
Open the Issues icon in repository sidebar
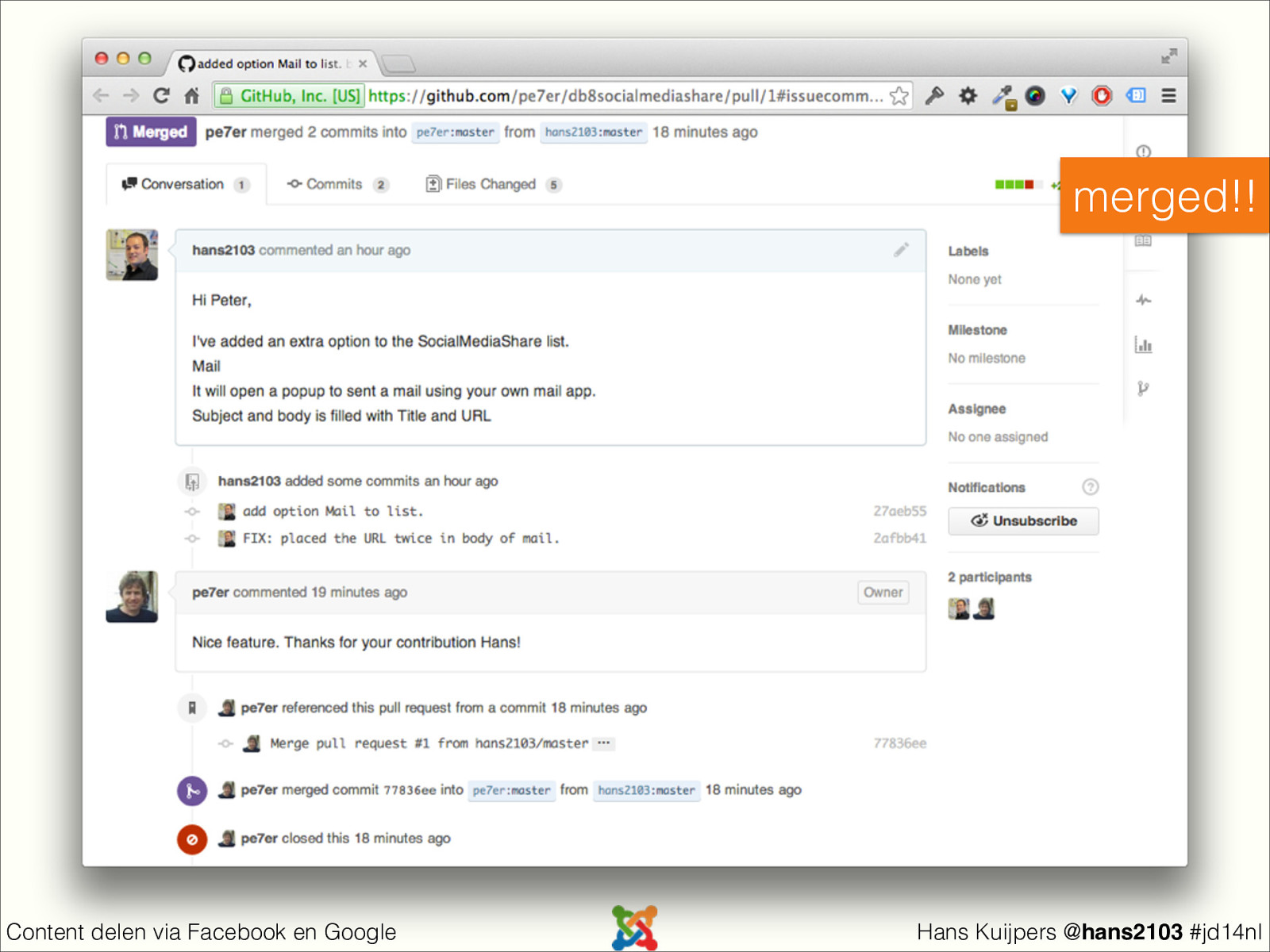(1143, 151)
